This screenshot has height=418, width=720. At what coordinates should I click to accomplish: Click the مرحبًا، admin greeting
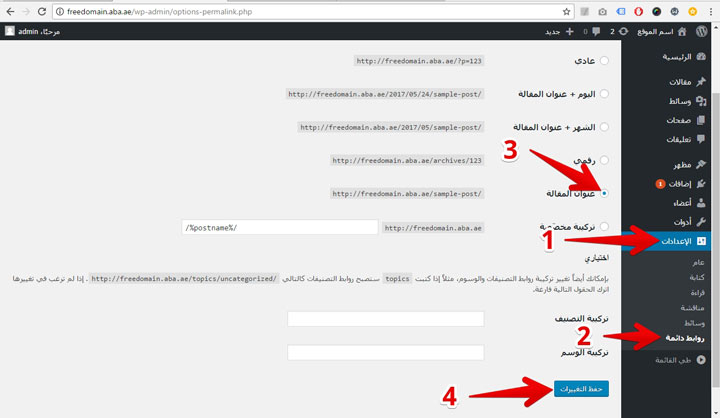pos(39,32)
